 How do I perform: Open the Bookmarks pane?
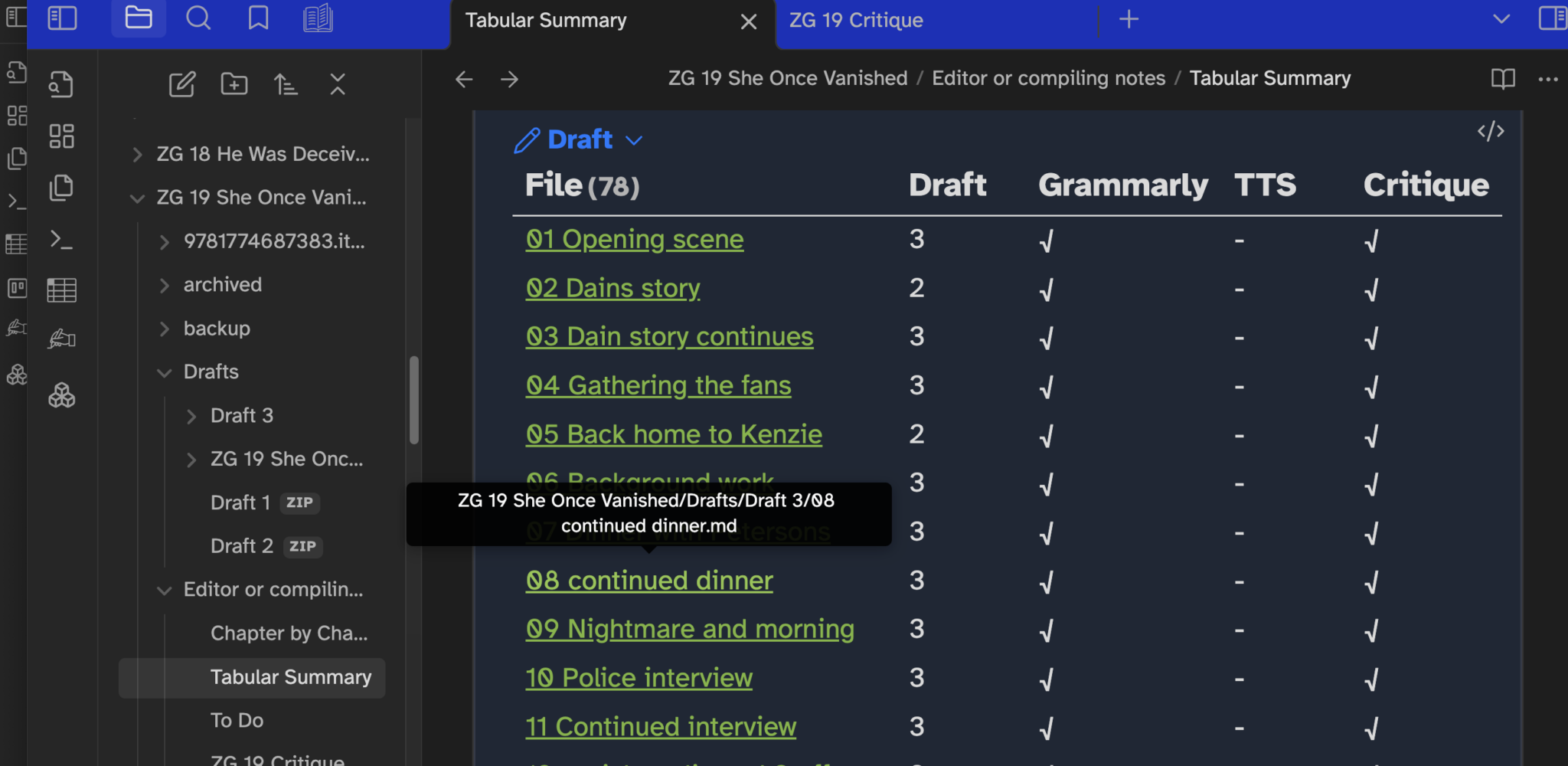(258, 18)
